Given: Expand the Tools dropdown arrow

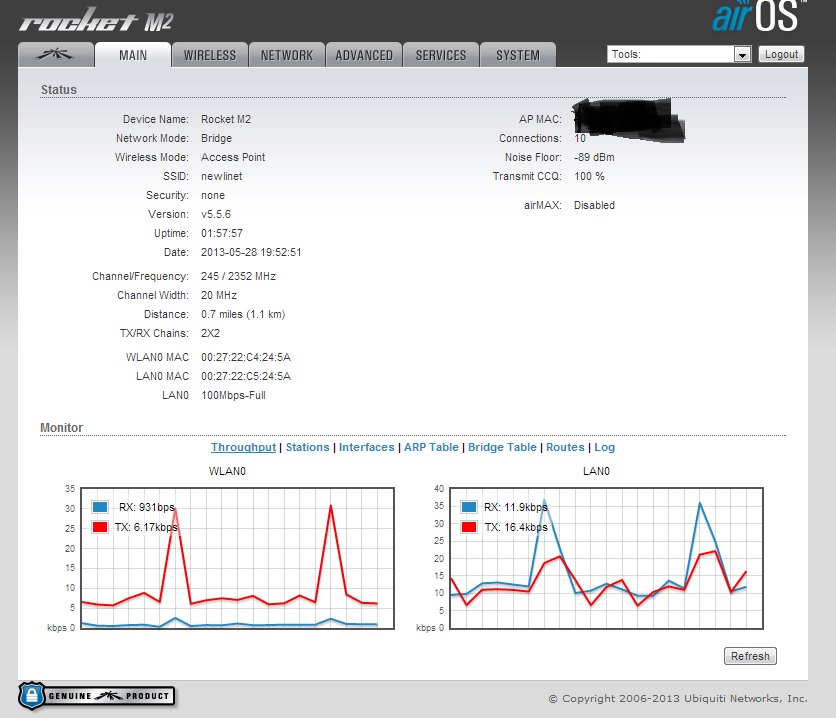Looking at the screenshot, I should (742, 54).
